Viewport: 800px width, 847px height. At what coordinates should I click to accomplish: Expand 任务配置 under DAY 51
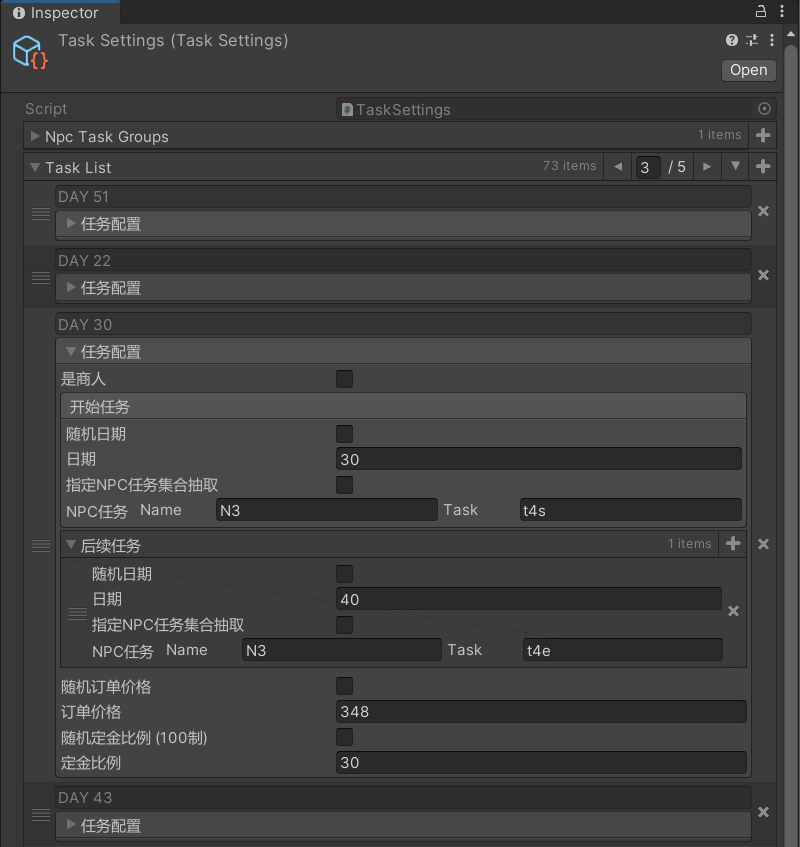pos(70,223)
